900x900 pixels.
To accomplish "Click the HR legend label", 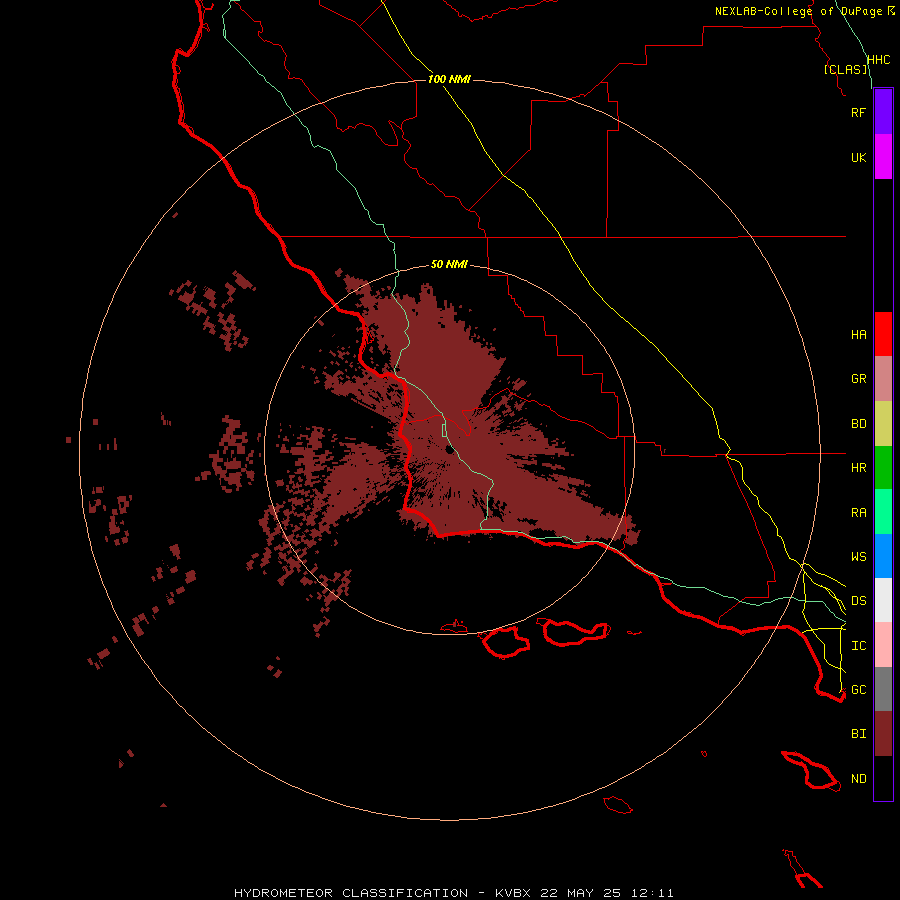I will point(858,468).
